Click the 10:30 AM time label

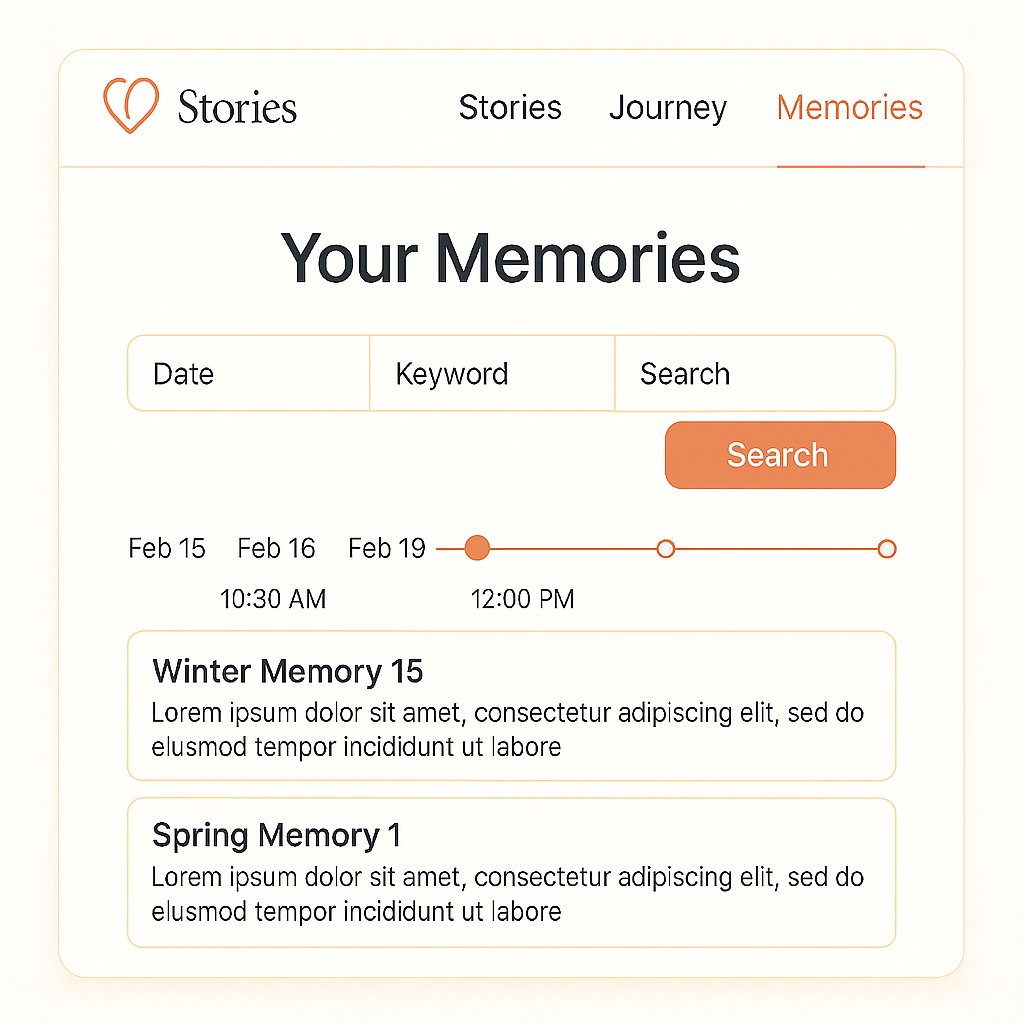click(273, 599)
